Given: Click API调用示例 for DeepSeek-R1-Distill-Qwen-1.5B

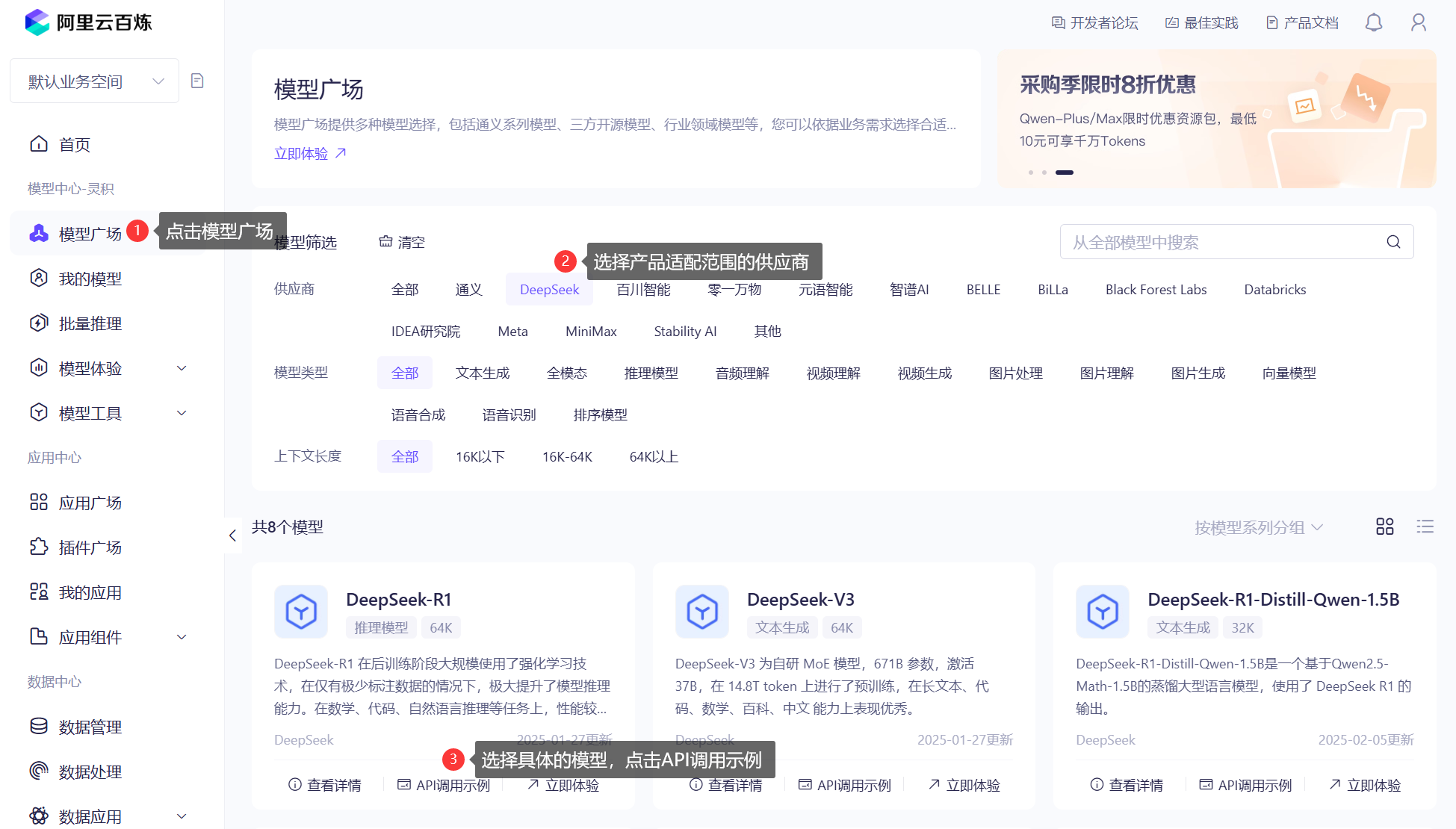Looking at the screenshot, I should click(x=1245, y=785).
